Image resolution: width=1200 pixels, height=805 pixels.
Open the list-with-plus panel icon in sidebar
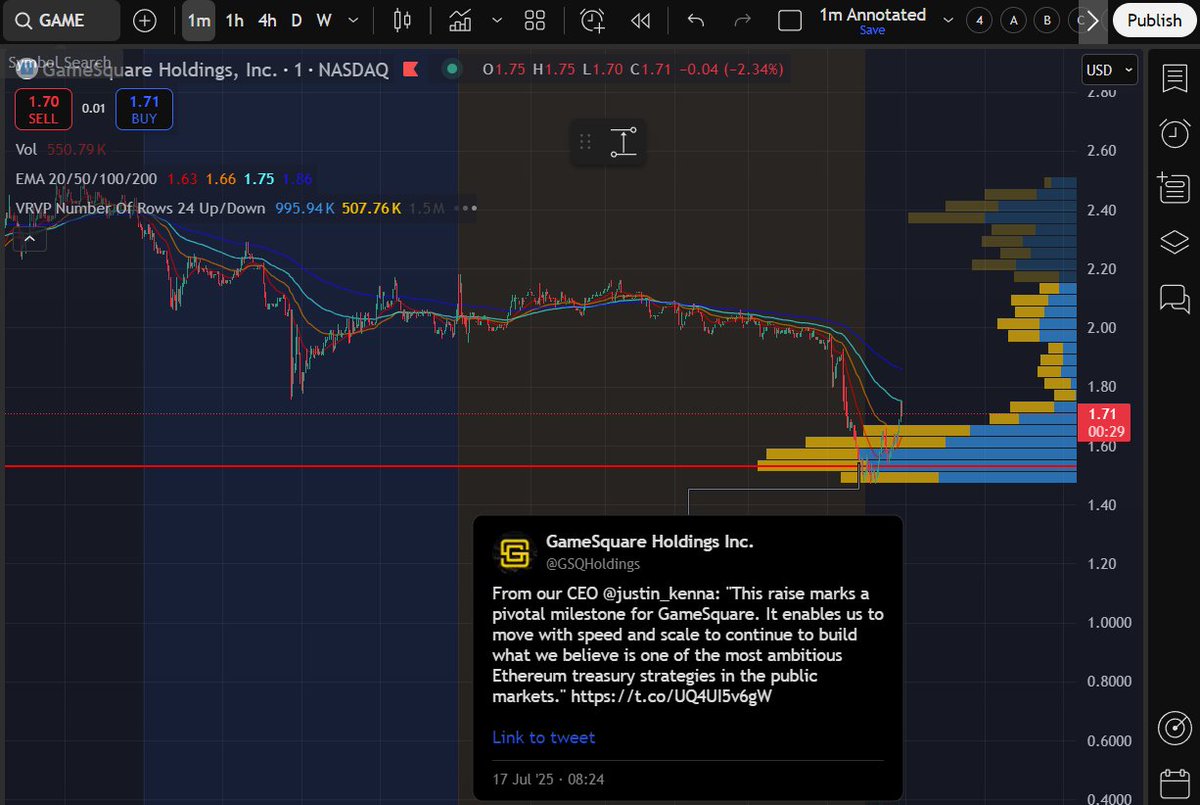[1172, 187]
